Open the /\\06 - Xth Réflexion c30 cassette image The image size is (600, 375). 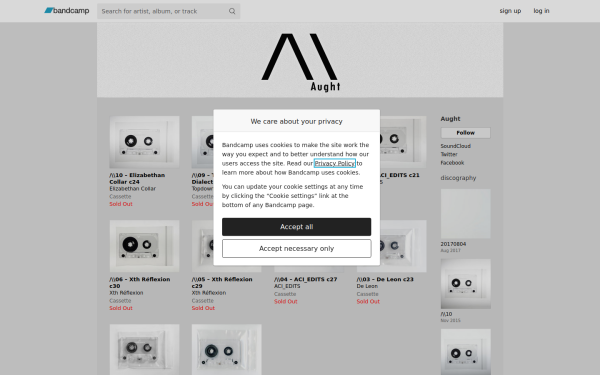(144, 246)
